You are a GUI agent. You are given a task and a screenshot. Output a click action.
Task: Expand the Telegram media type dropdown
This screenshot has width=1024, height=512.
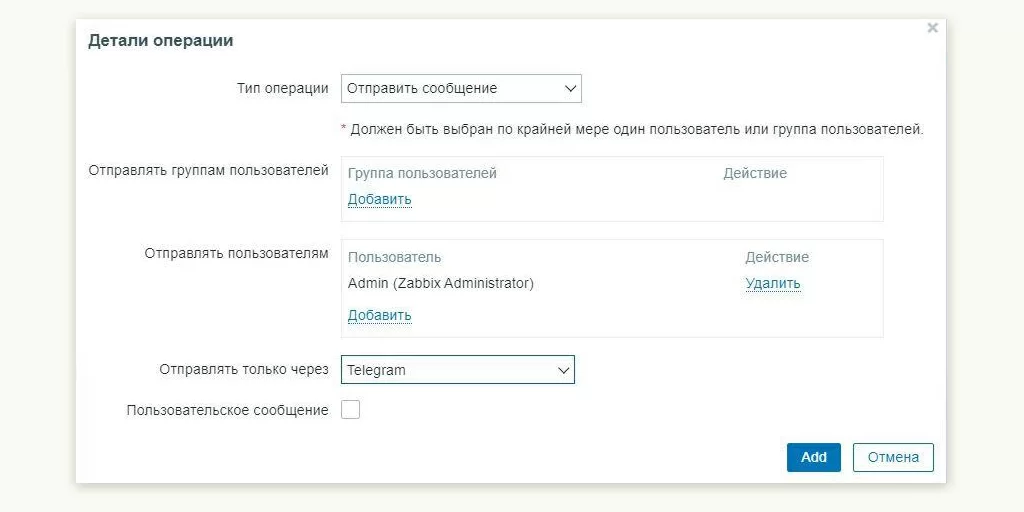pyautogui.click(x=458, y=370)
